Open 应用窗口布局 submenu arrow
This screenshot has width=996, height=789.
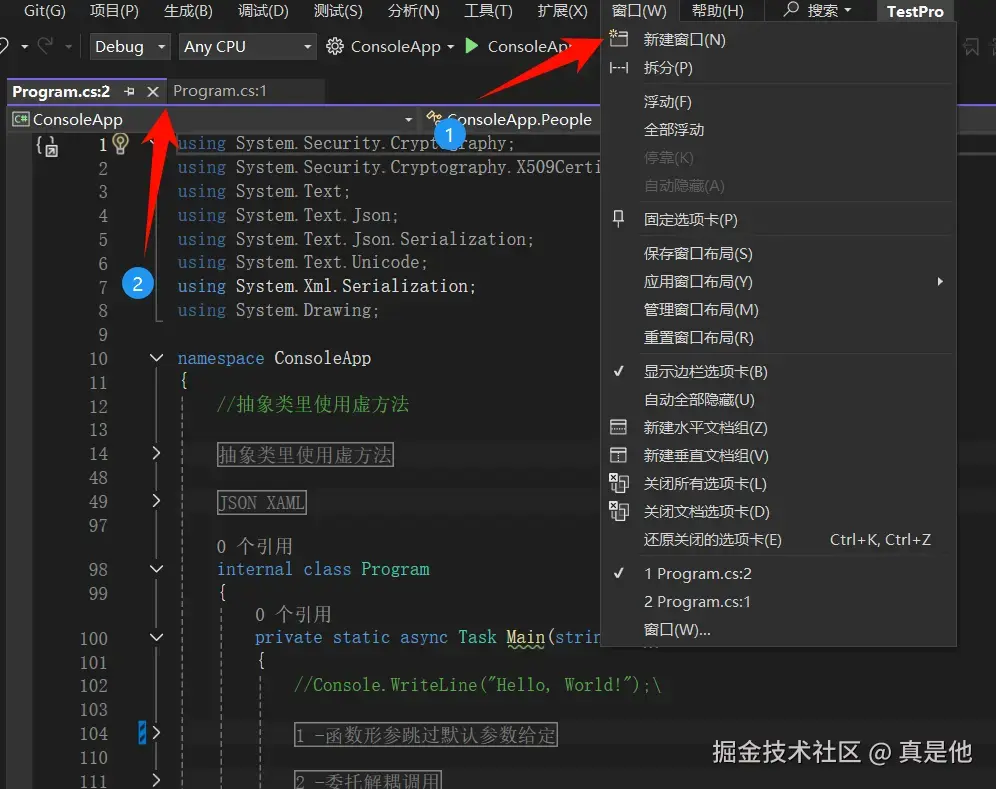point(940,281)
